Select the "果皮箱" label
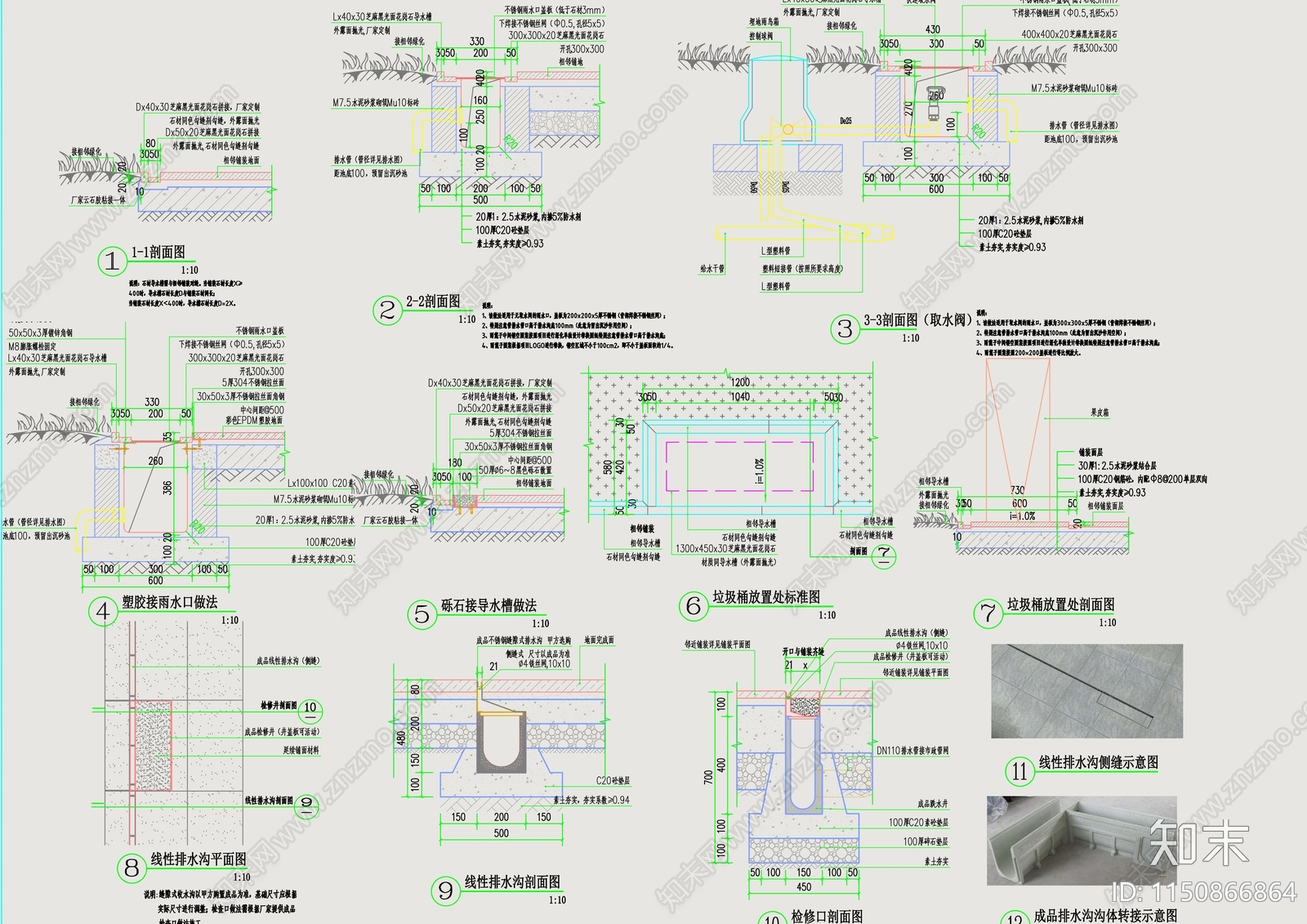Viewport: 1307px width, 924px height. click(x=1100, y=413)
